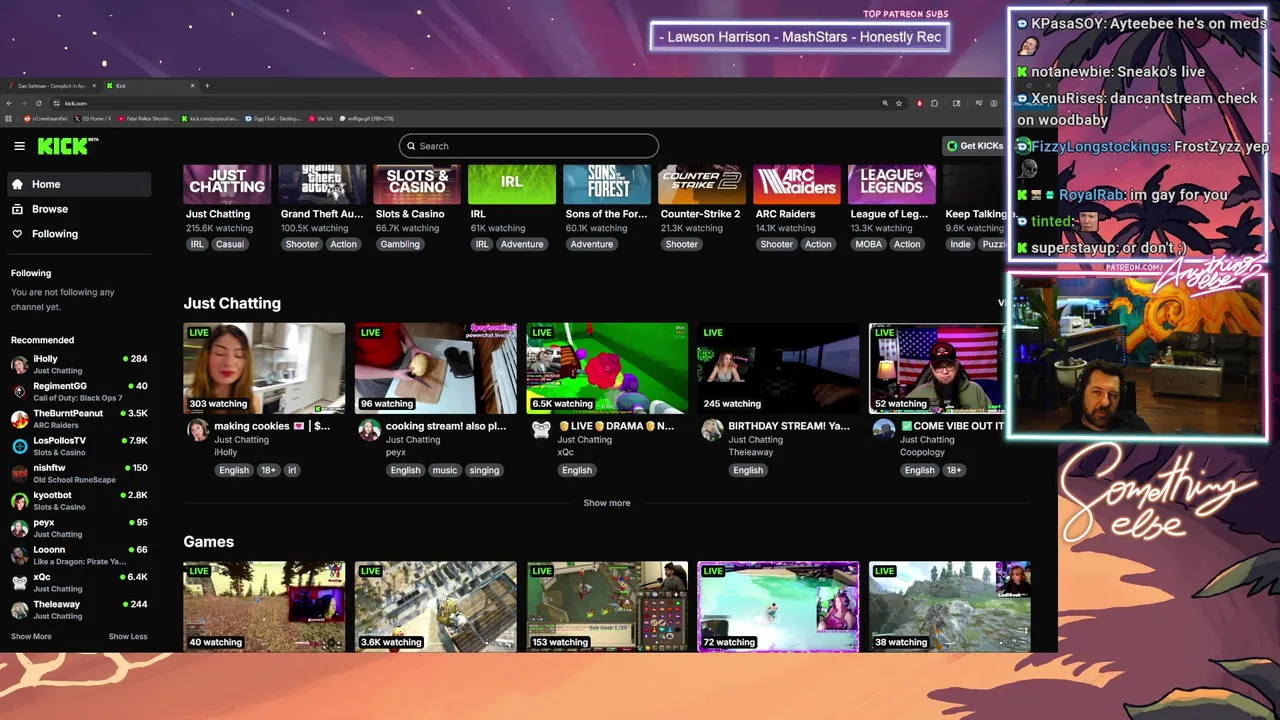
Task: Open the League of Legends category card
Action: click(x=891, y=206)
